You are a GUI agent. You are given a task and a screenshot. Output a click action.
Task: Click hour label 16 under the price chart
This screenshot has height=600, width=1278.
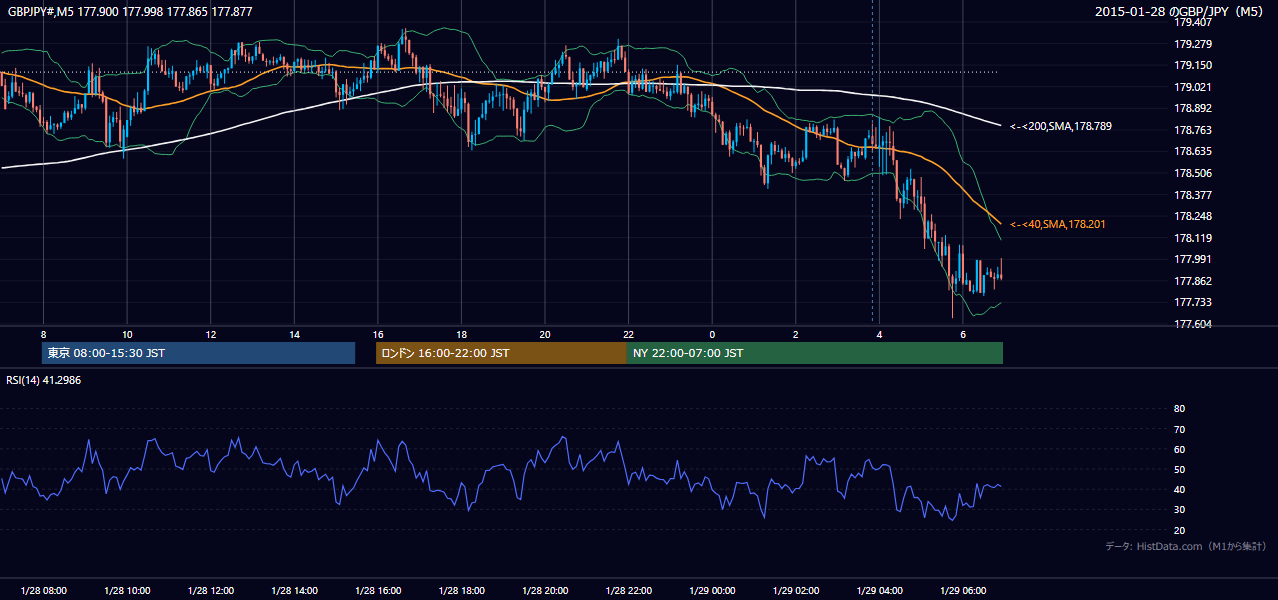[x=378, y=333]
